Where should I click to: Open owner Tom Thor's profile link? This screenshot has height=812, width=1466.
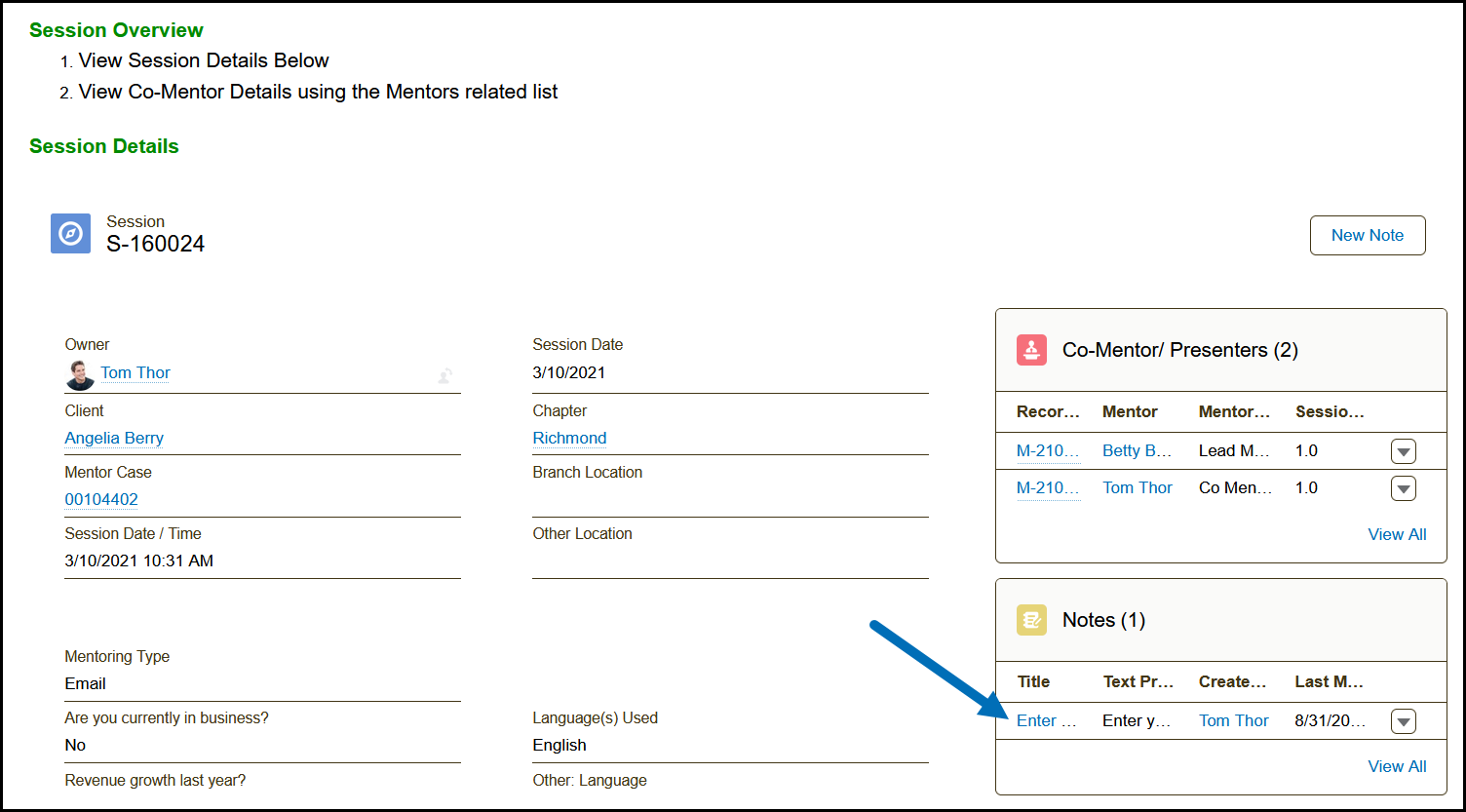pos(135,372)
